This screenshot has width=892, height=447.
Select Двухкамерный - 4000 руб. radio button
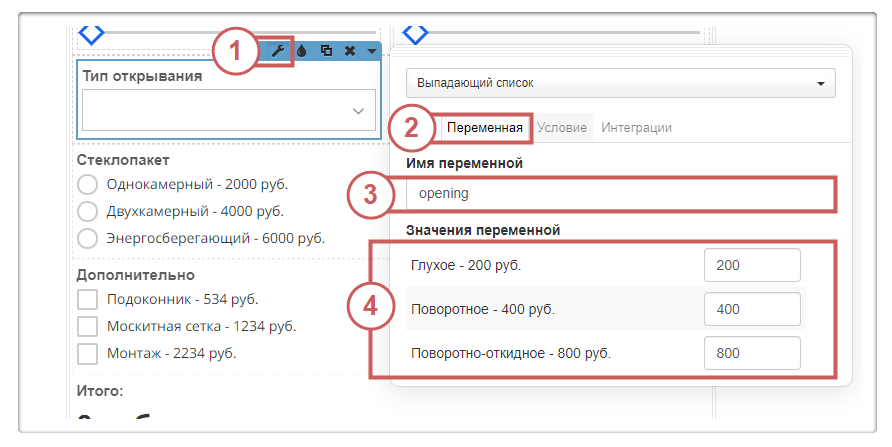(88, 212)
